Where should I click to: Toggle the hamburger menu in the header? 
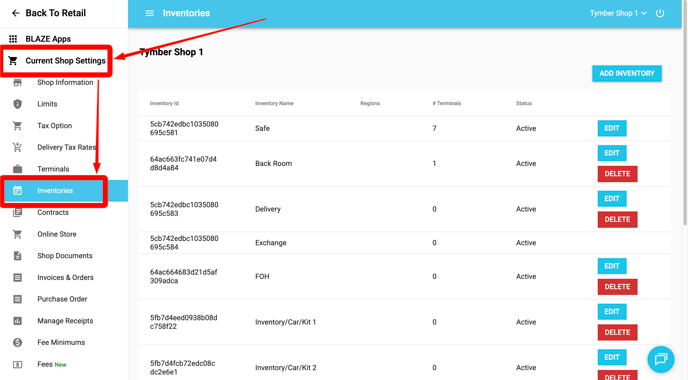pos(150,13)
